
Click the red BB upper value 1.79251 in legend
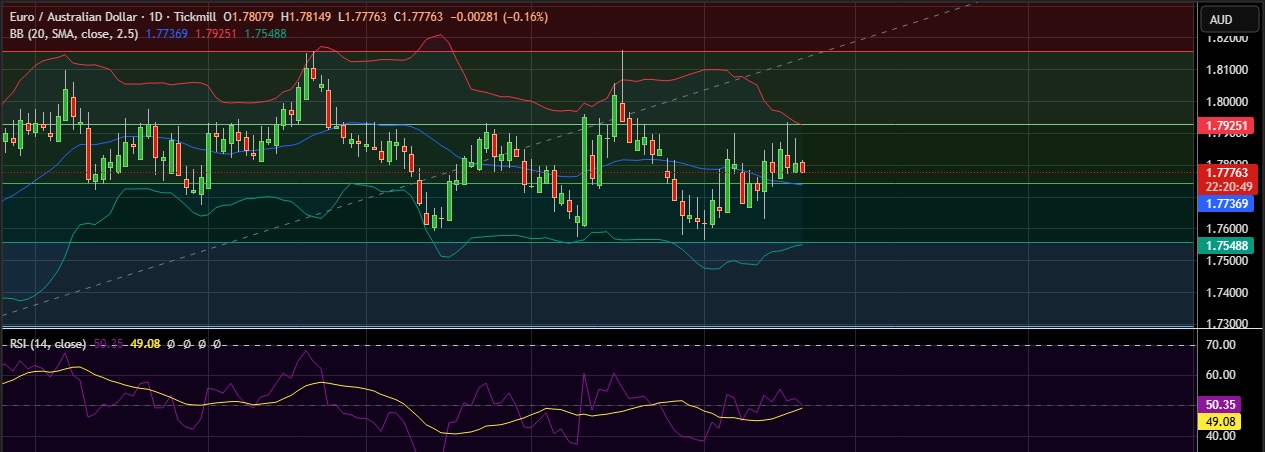(x=214, y=33)
